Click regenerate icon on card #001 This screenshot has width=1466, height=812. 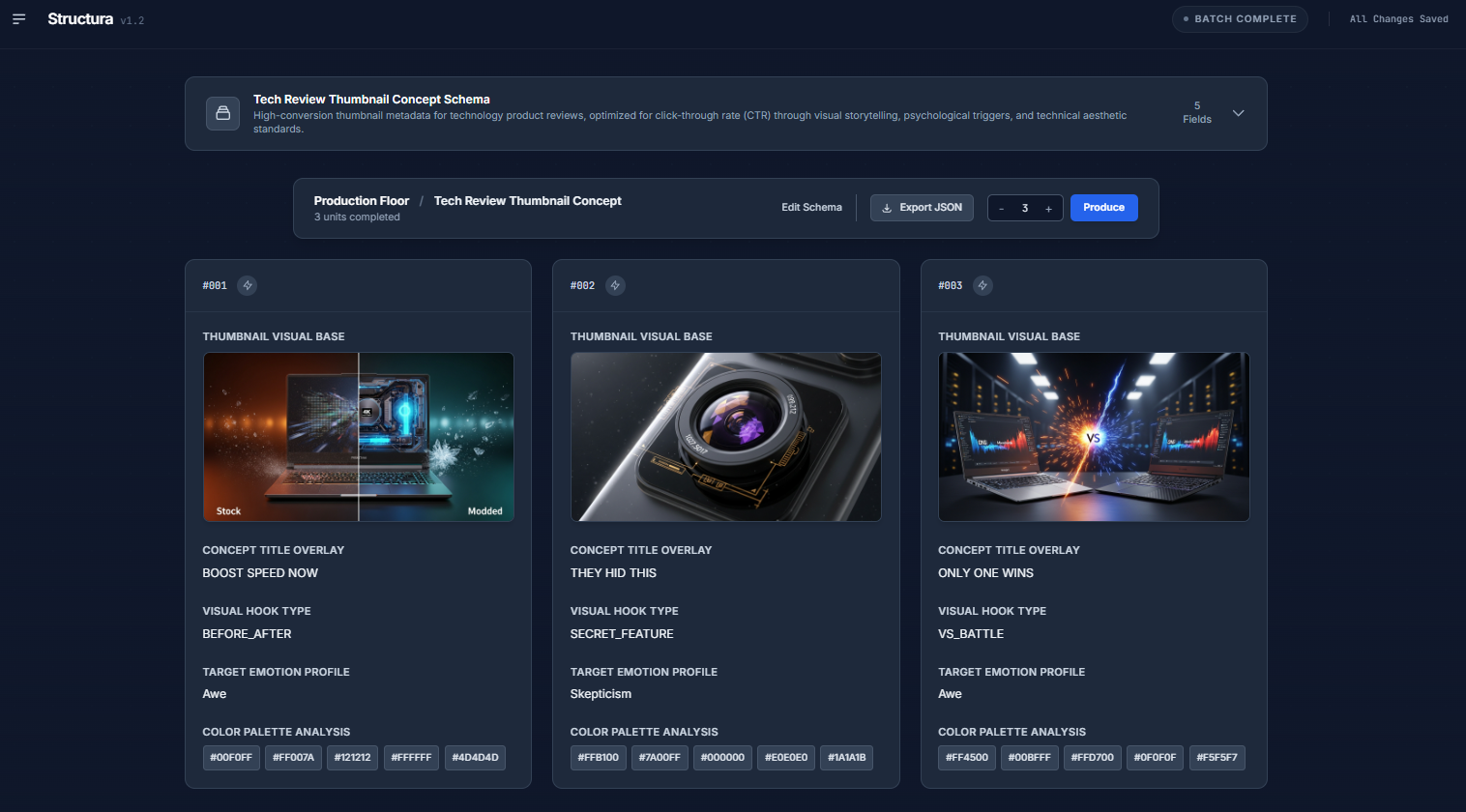[248, 285]
